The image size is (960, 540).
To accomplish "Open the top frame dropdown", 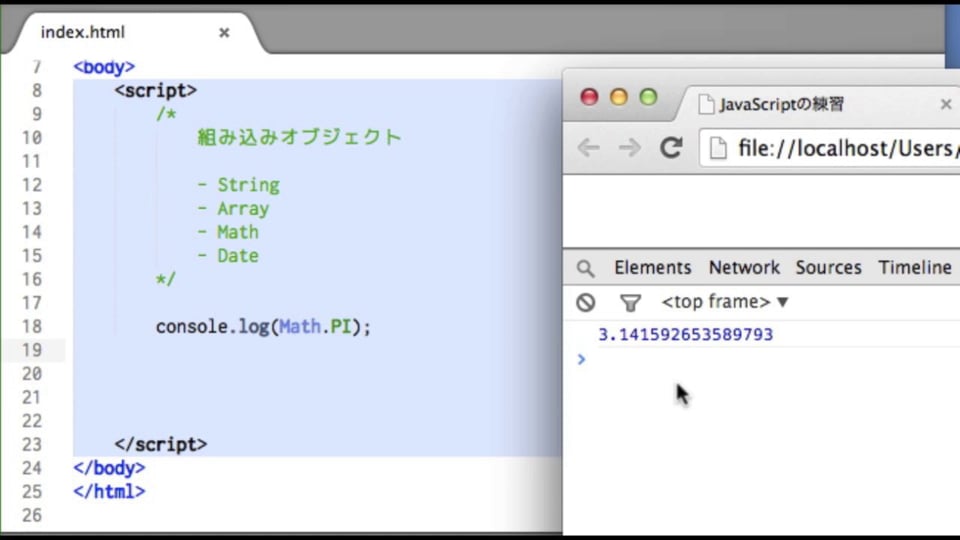I will 724,302.
